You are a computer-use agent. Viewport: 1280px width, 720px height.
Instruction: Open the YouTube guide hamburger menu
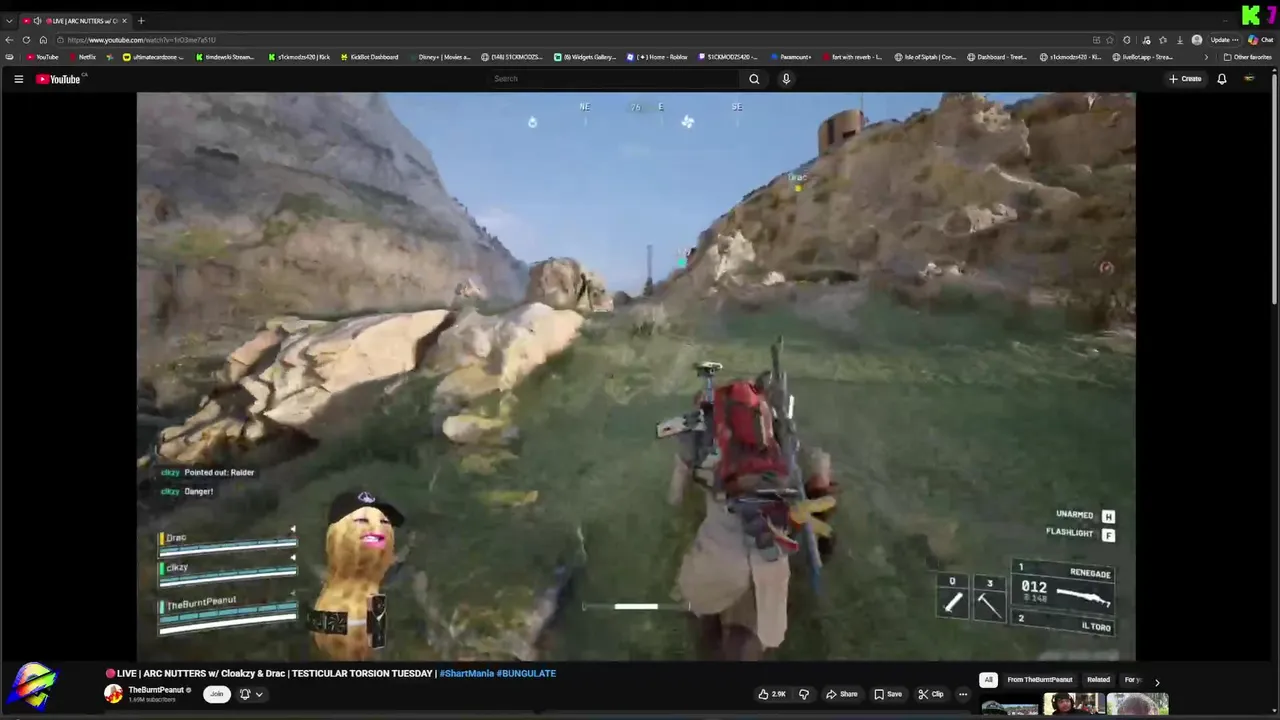click(18, 79)
